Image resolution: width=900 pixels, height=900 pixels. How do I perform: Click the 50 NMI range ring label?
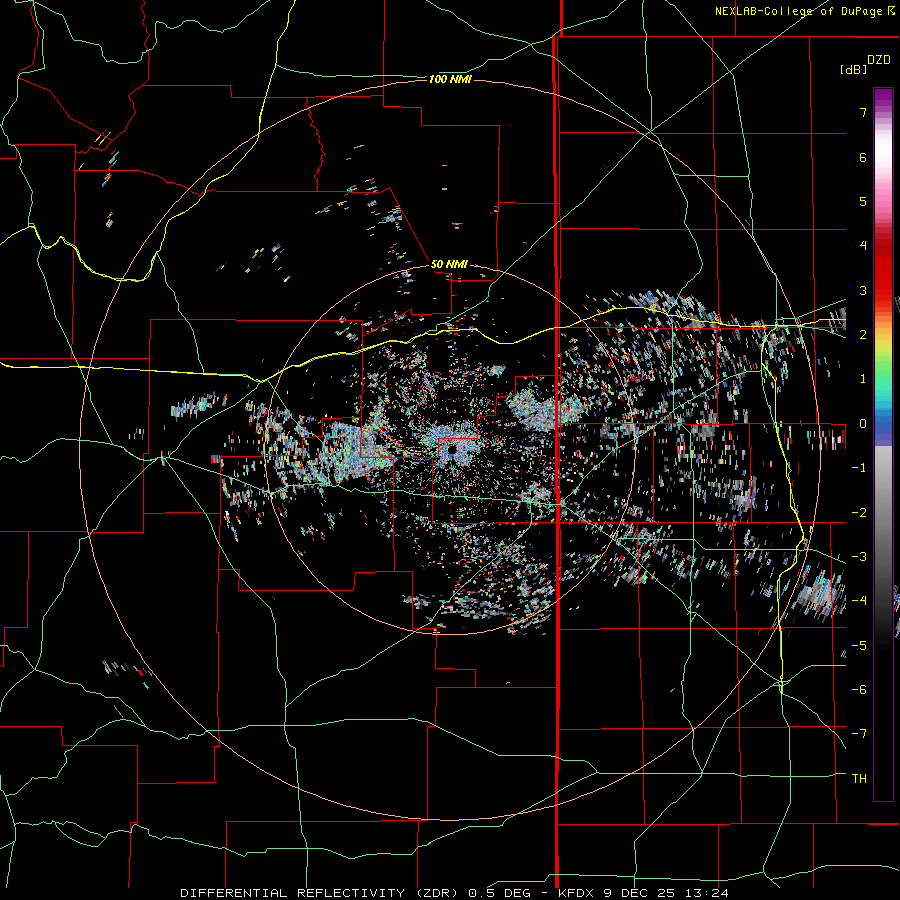pos(449,264)
